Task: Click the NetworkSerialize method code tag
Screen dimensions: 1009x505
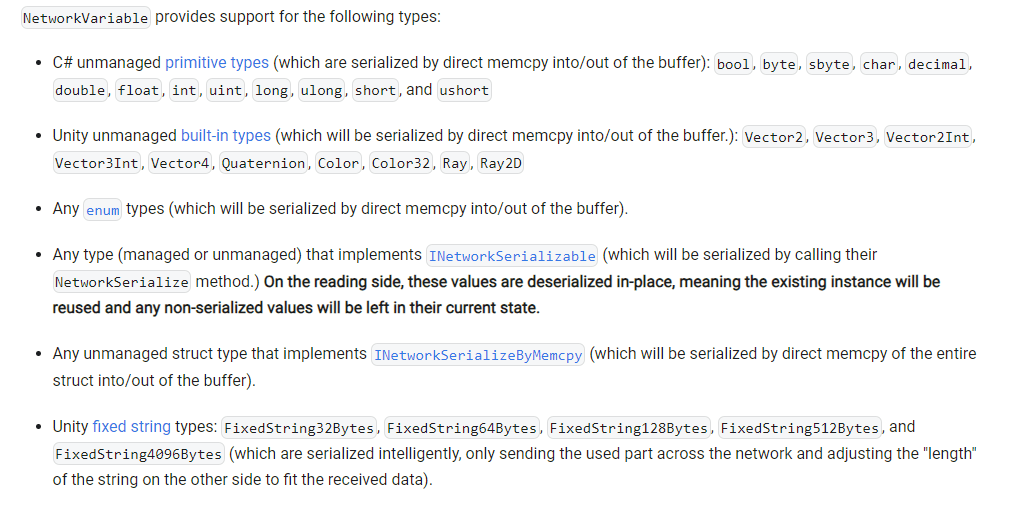Action: 122,282
